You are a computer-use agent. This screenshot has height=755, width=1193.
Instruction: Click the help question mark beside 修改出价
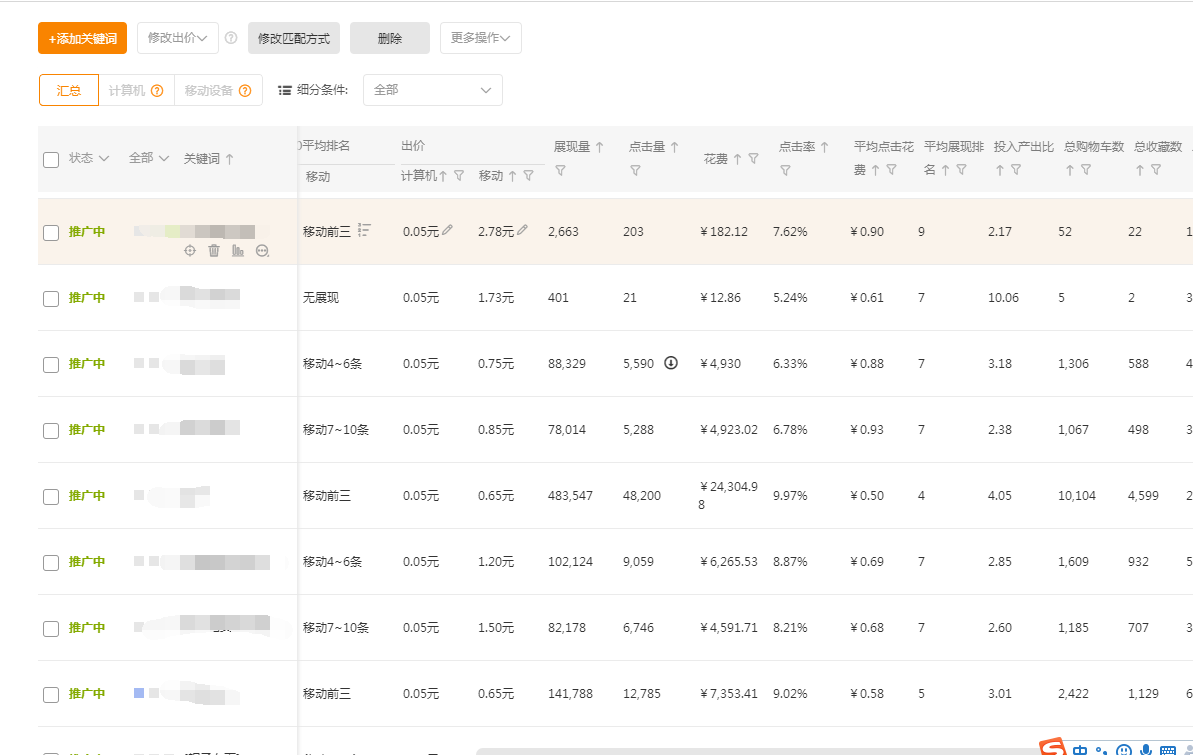pyautogui.click(x=231, y=38)
